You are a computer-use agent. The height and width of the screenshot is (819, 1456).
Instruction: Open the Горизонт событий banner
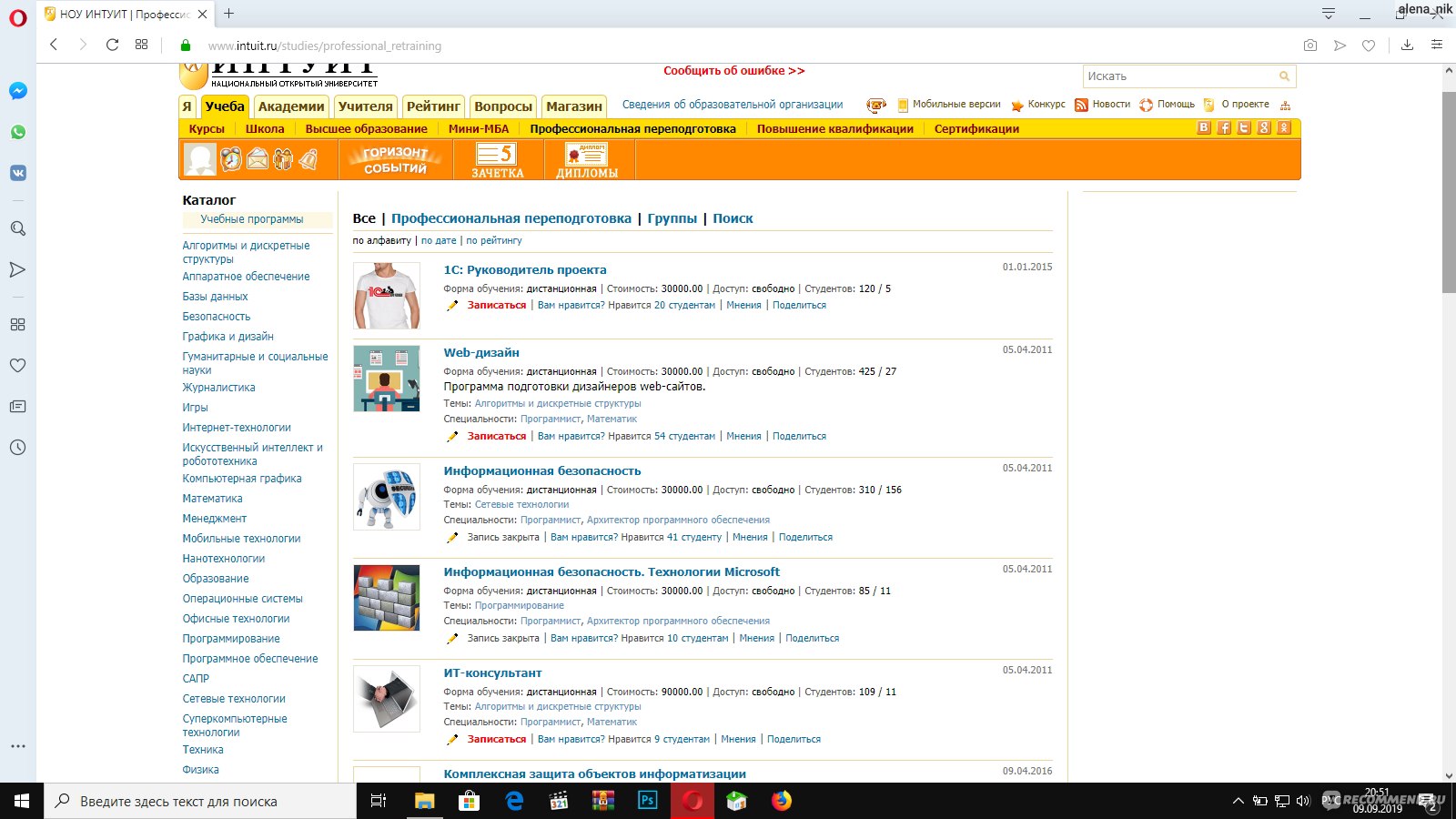pos(395,160)
